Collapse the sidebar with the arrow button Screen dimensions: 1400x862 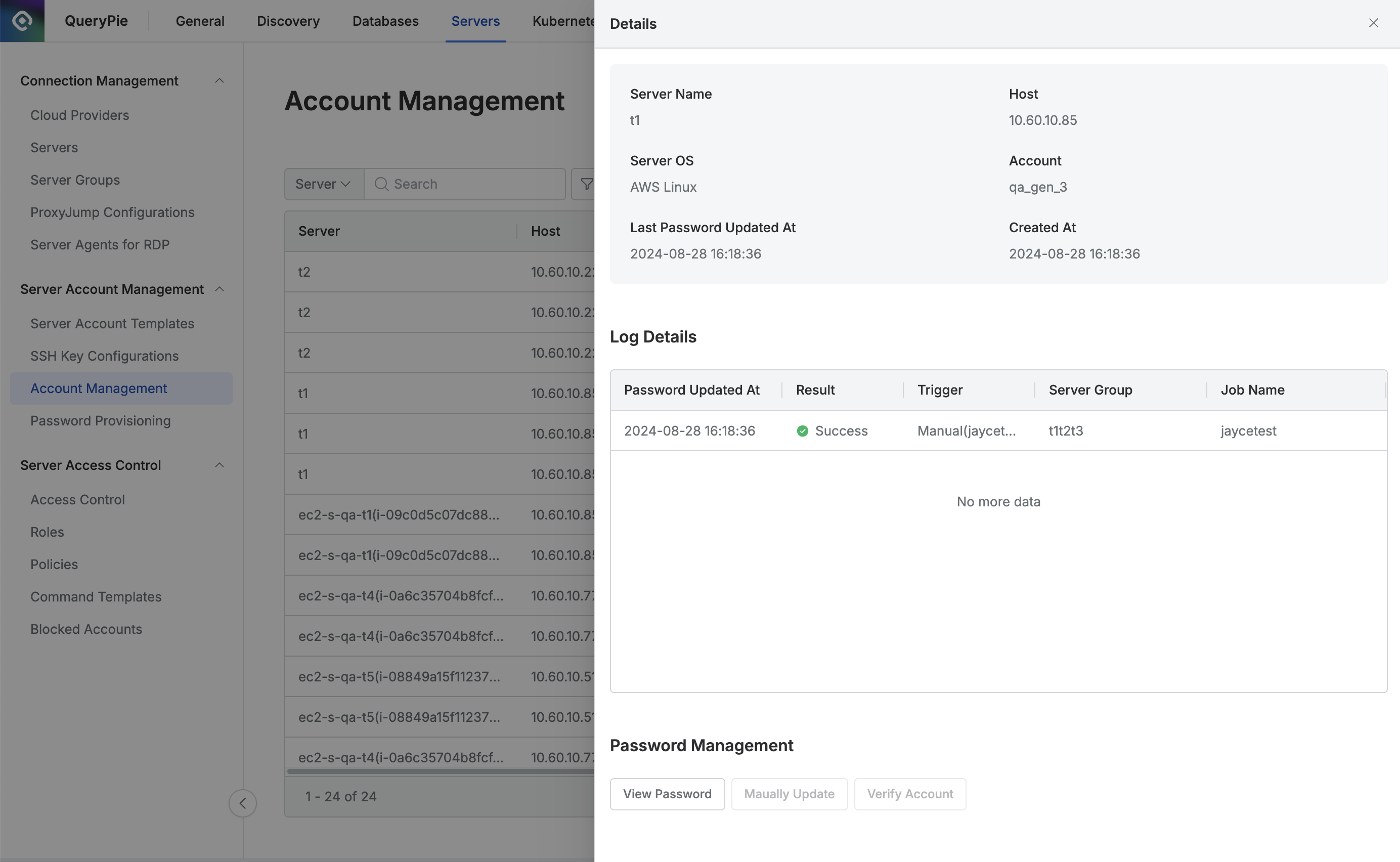click(242, 803)
